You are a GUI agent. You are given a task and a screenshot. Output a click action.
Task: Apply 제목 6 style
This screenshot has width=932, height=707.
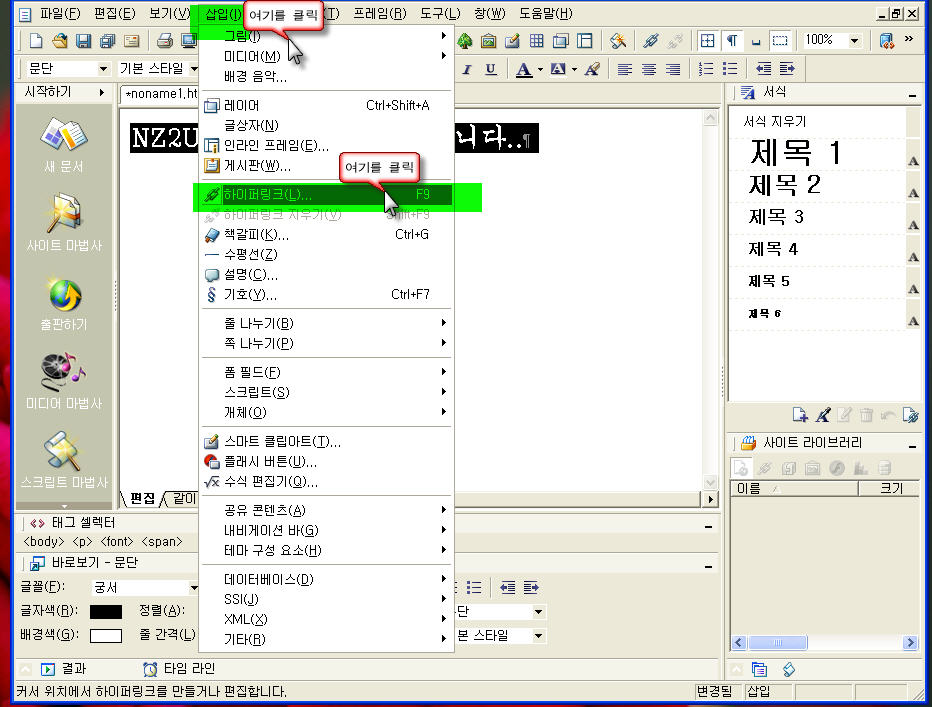[764, 313]
